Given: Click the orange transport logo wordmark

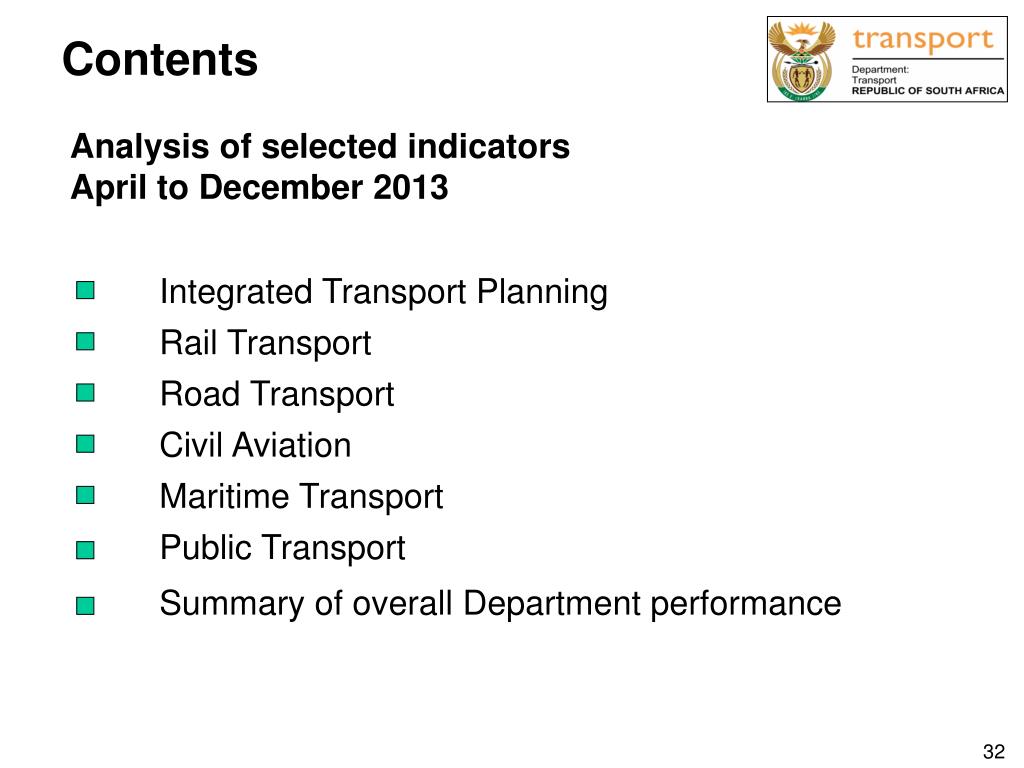Looking at the screenshot, I should click(x=923, y=40).
